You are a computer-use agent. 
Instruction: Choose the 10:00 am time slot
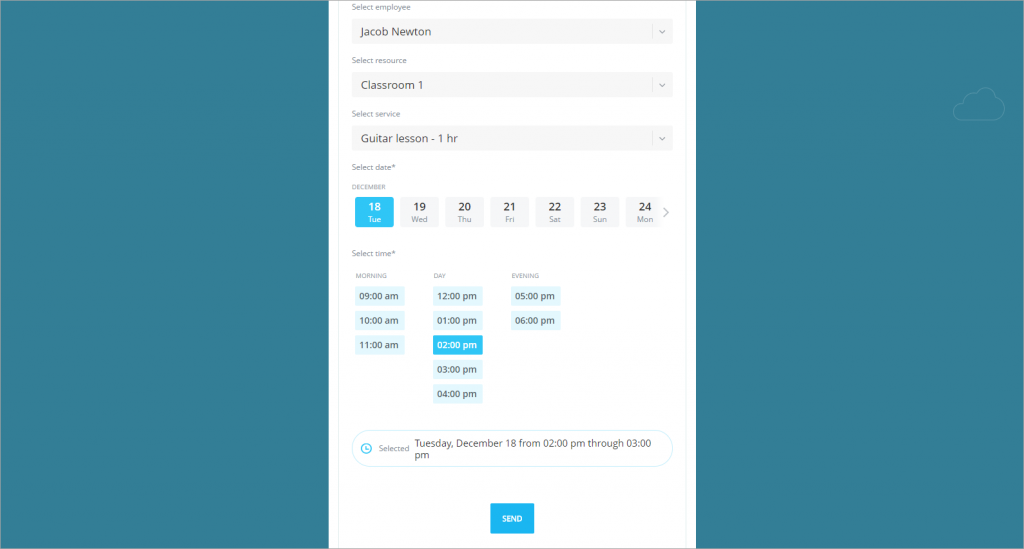click(x=379, y=321)
